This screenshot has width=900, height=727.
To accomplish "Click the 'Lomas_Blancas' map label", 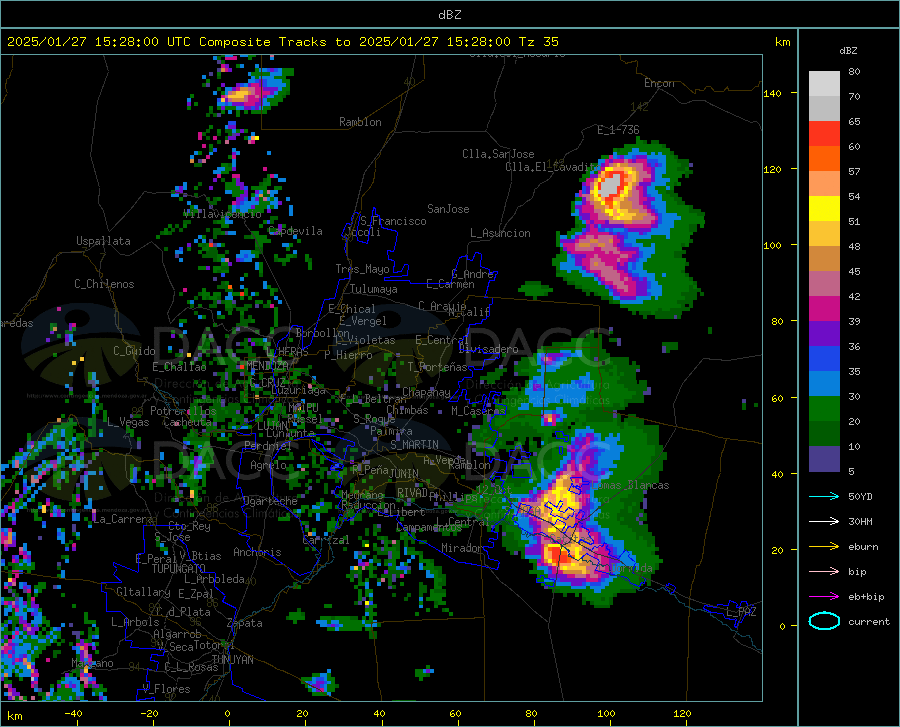I will [x=630, y=485].
